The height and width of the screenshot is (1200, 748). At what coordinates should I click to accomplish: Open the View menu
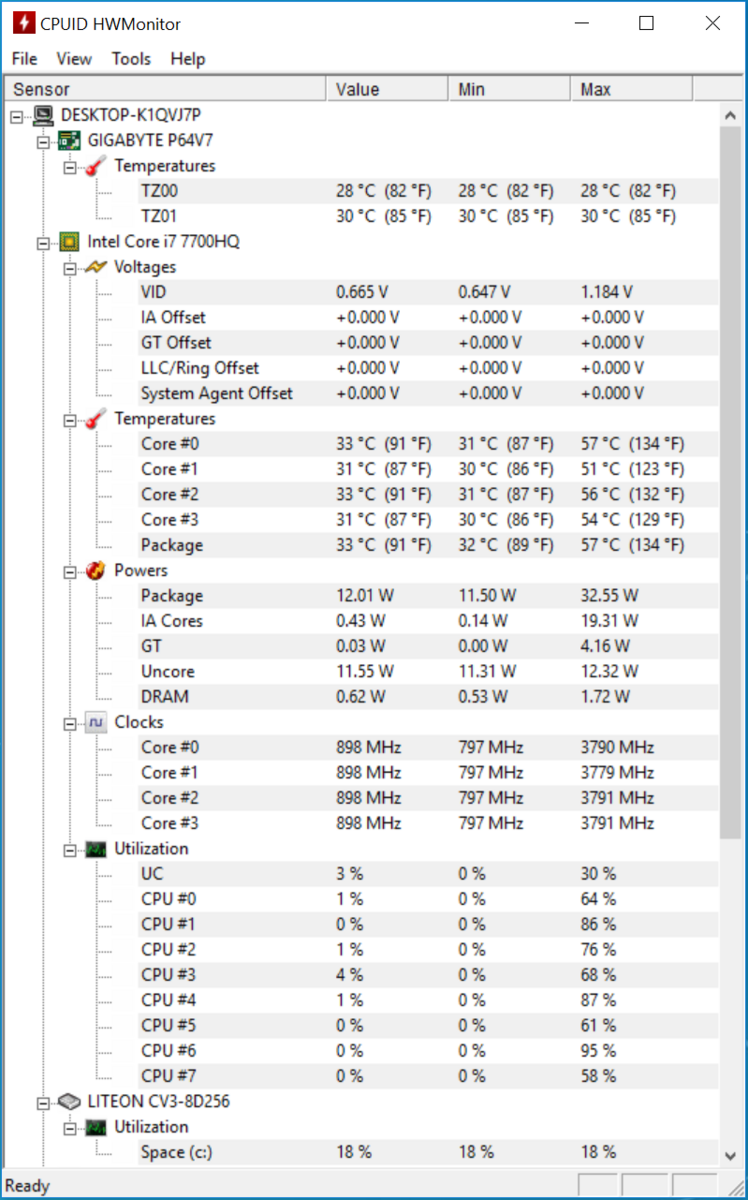(74, 59)
